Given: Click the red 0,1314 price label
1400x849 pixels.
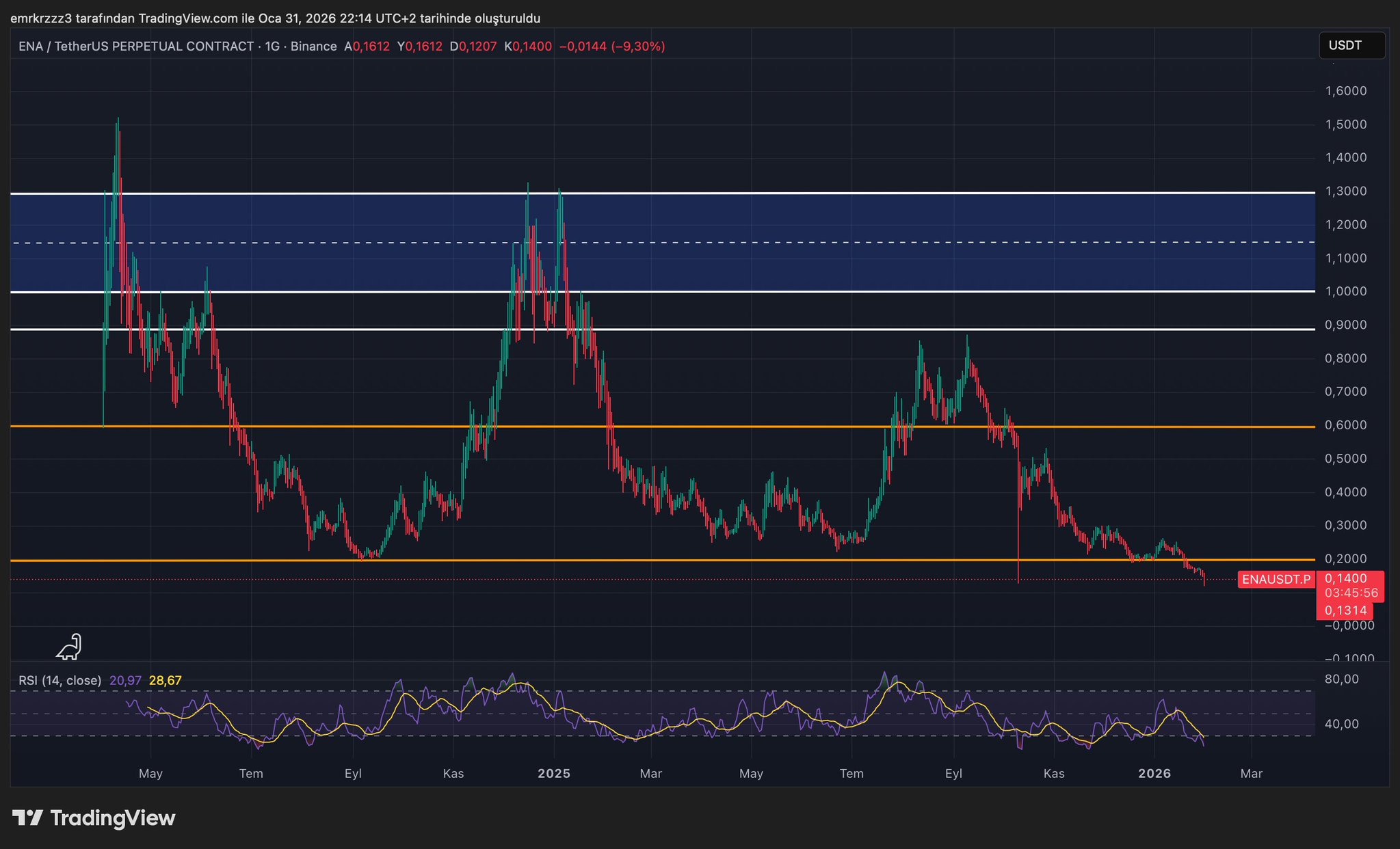Looking at the screenshot, I should 1345,610.
